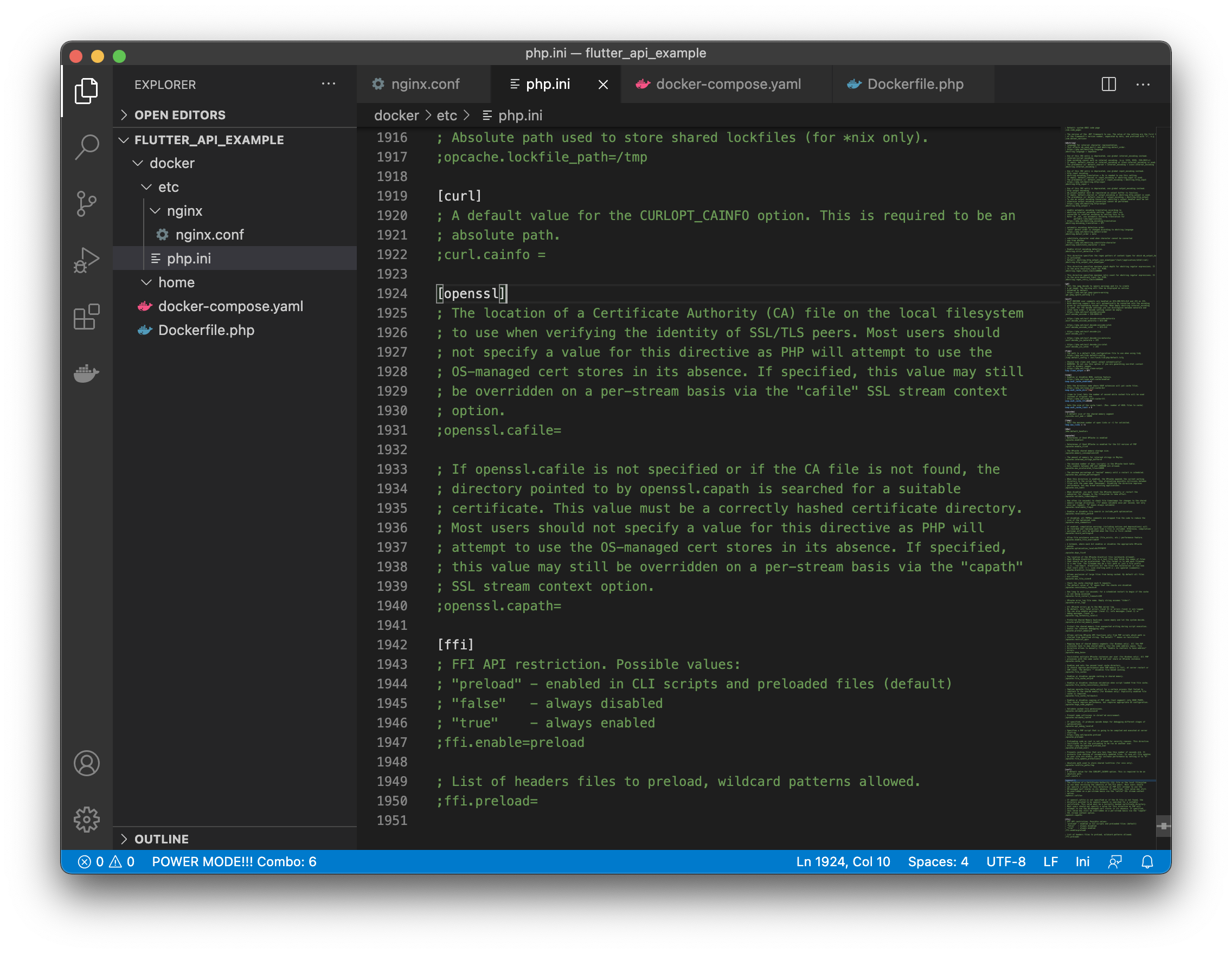Open nginx.conf in the explorer tree

[x=209, y=235]
